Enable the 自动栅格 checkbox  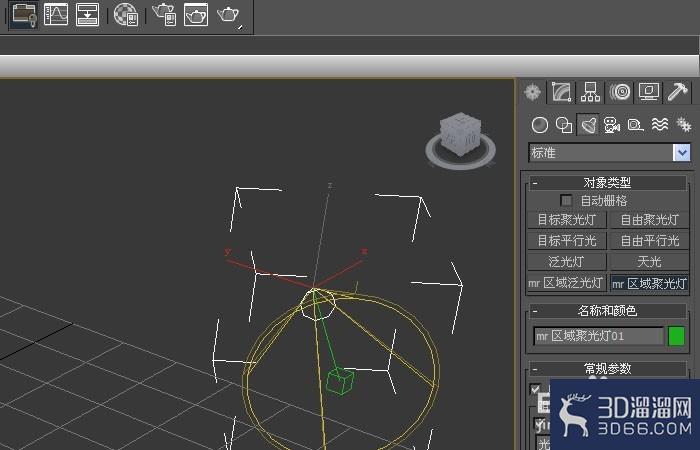[566, 200]
